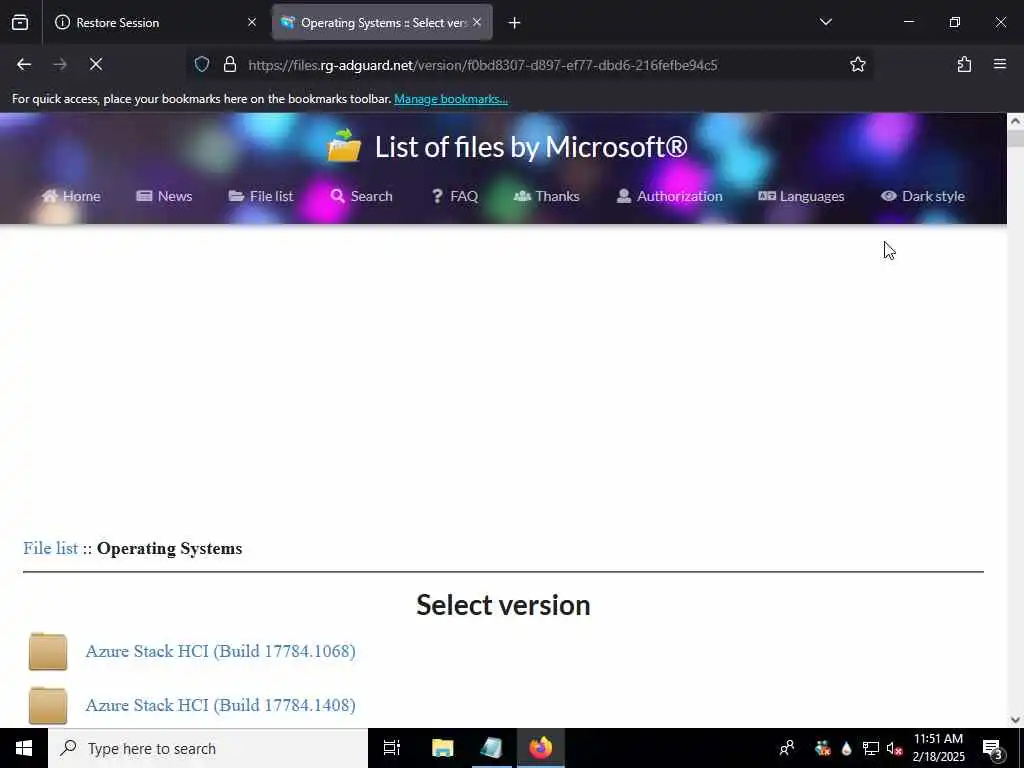Viewport: 1024px width, 768px height.
Task: Open the Search page
Action: (x=361, y=196)
